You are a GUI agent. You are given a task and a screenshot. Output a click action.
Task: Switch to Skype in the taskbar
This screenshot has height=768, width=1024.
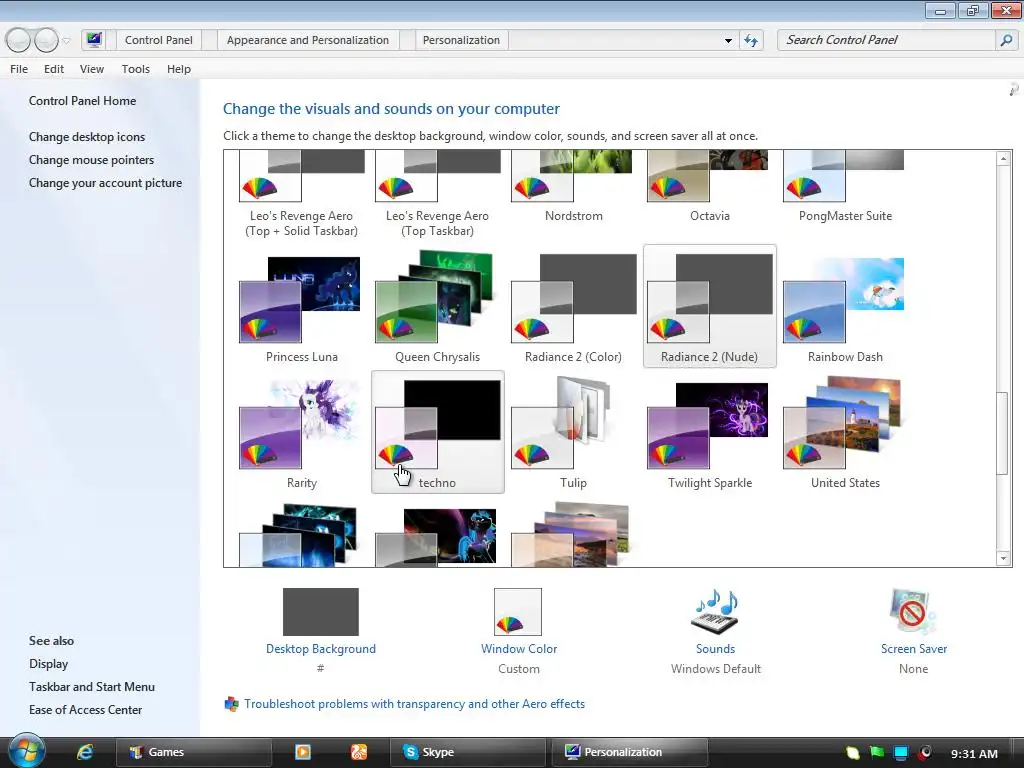point(467,752)
